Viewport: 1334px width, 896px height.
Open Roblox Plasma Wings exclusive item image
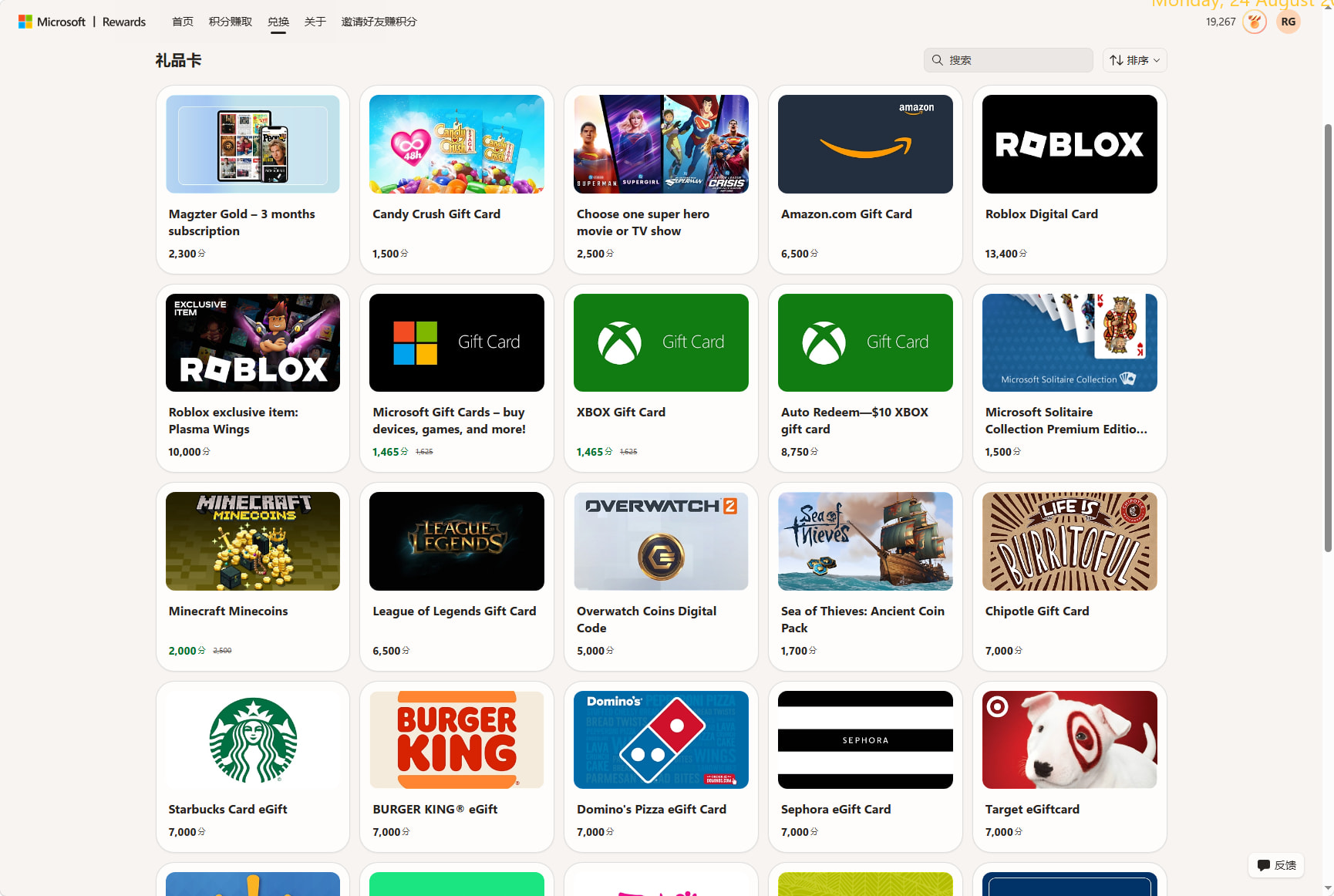[x=253, y=342]
